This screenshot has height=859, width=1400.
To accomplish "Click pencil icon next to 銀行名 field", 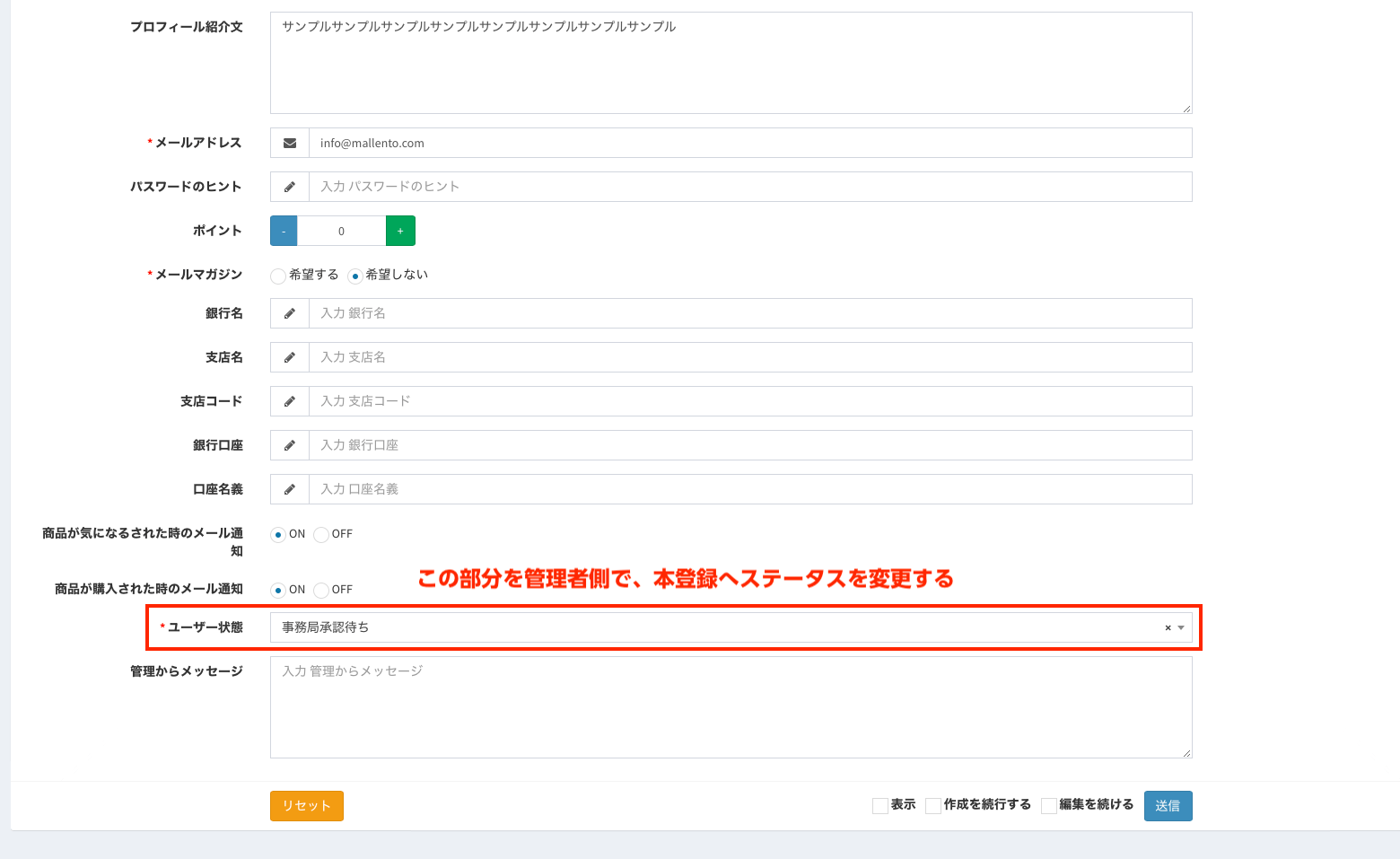I will 290,313.
